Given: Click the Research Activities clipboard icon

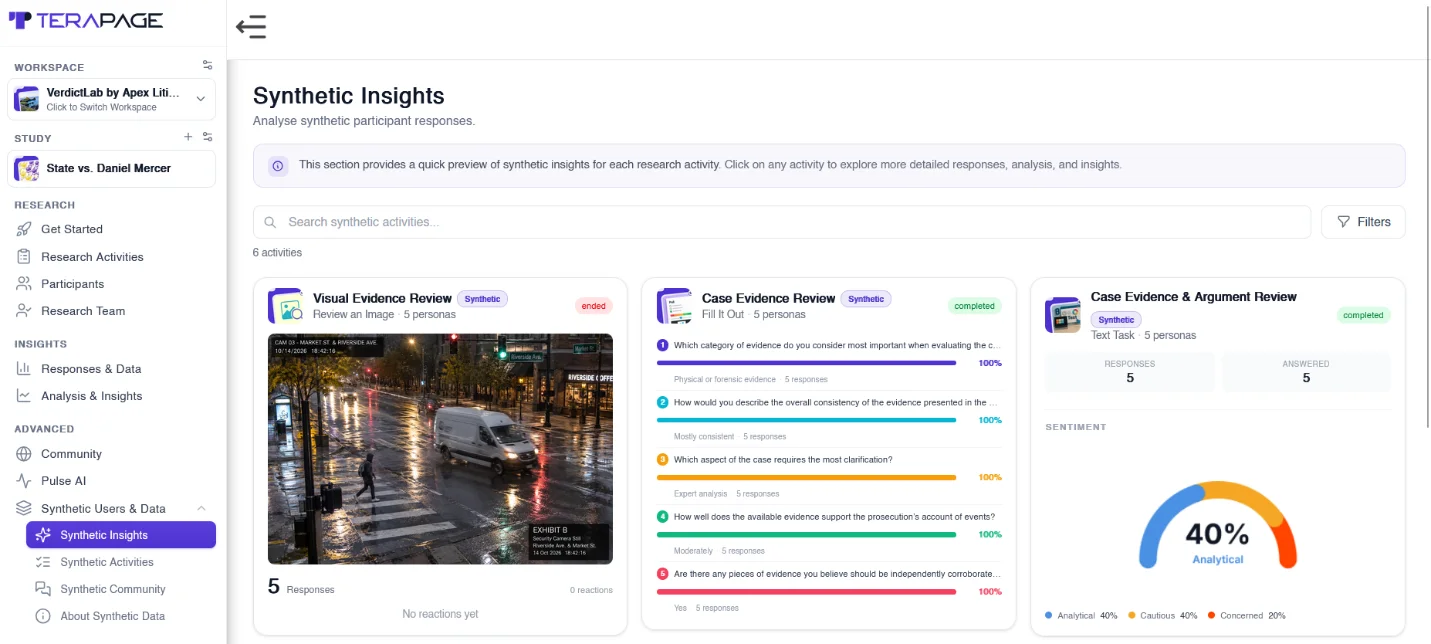Looking at the screenshot, I should click(24, 257).
